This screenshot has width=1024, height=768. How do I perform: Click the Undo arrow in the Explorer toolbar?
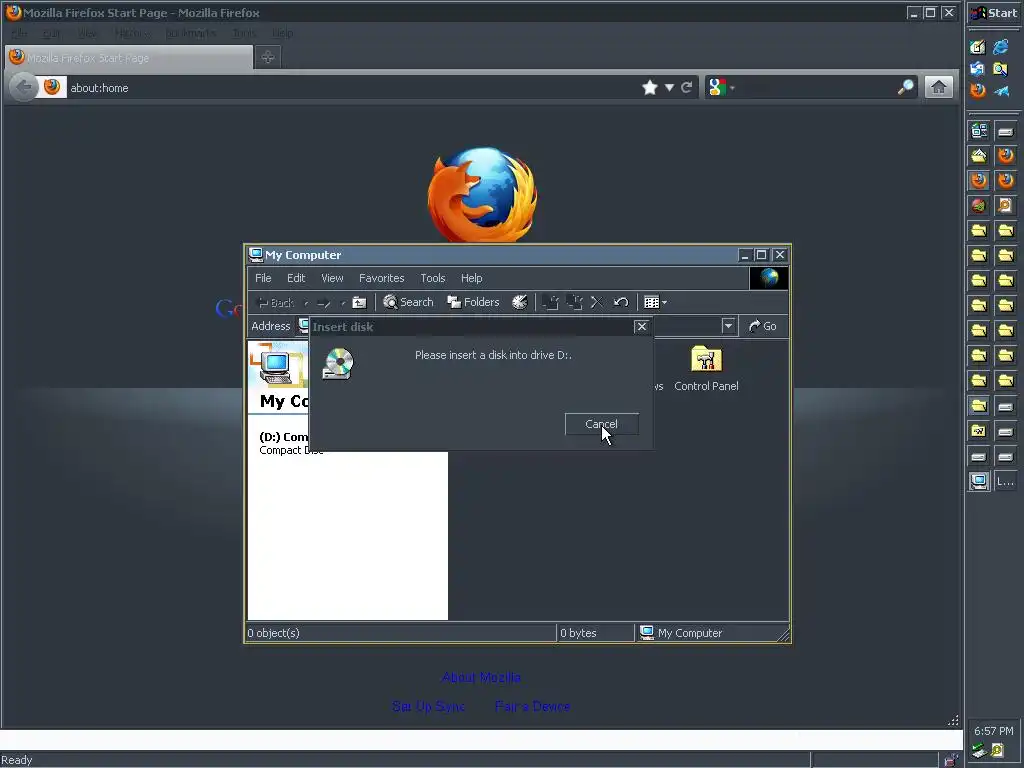[x=620, y=302]
